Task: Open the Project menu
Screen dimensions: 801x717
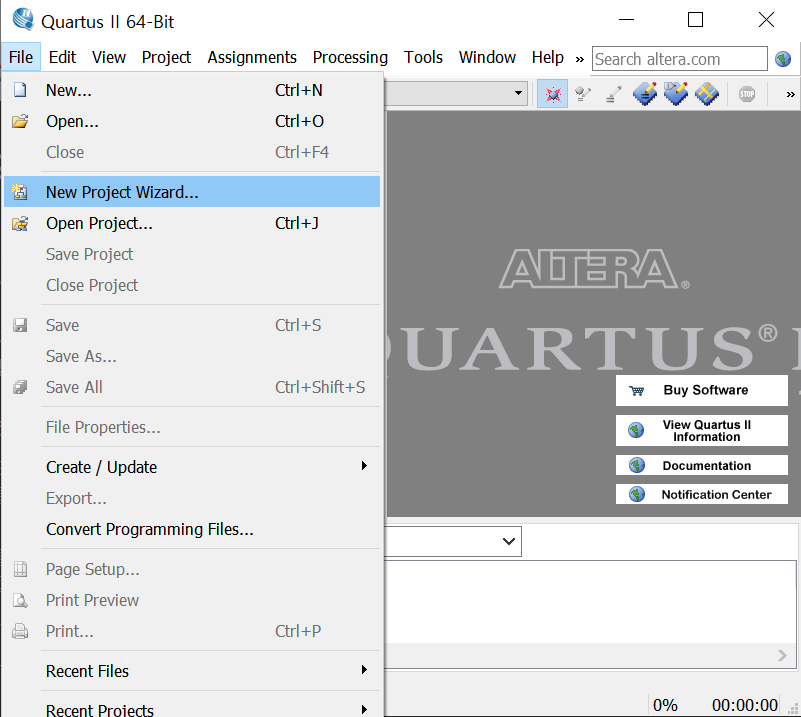Action: coord(166,57)
